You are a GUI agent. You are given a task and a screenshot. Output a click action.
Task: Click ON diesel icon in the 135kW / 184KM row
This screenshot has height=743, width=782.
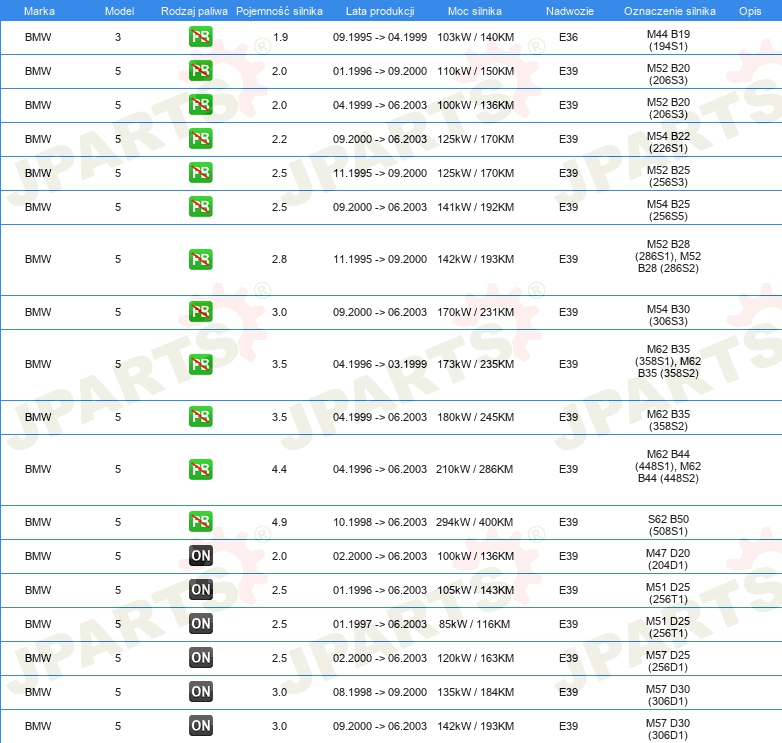click(201, 692)
